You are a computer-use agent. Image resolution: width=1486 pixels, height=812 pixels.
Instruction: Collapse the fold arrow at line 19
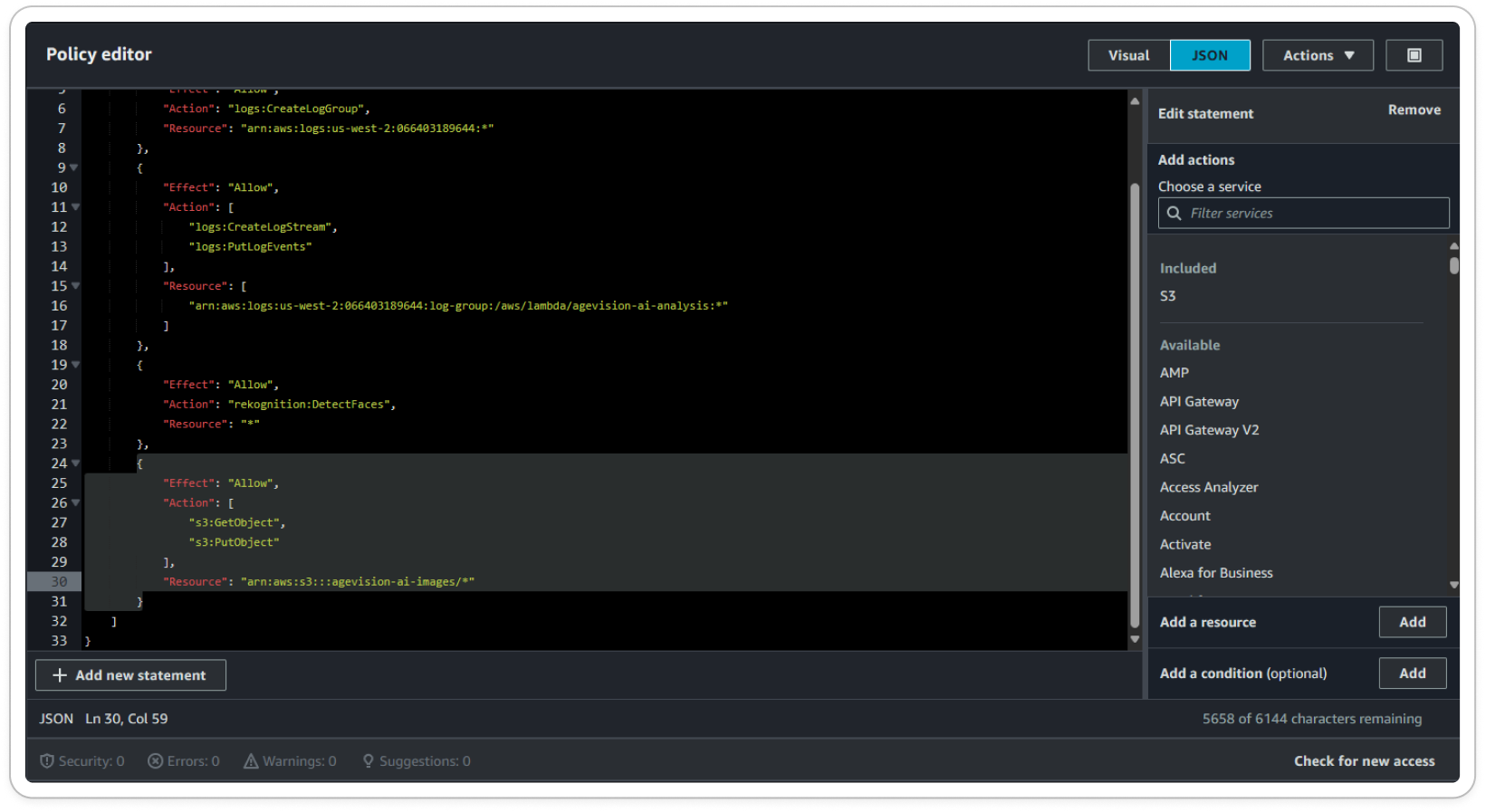pyautogui.click(x=75, y=365)
